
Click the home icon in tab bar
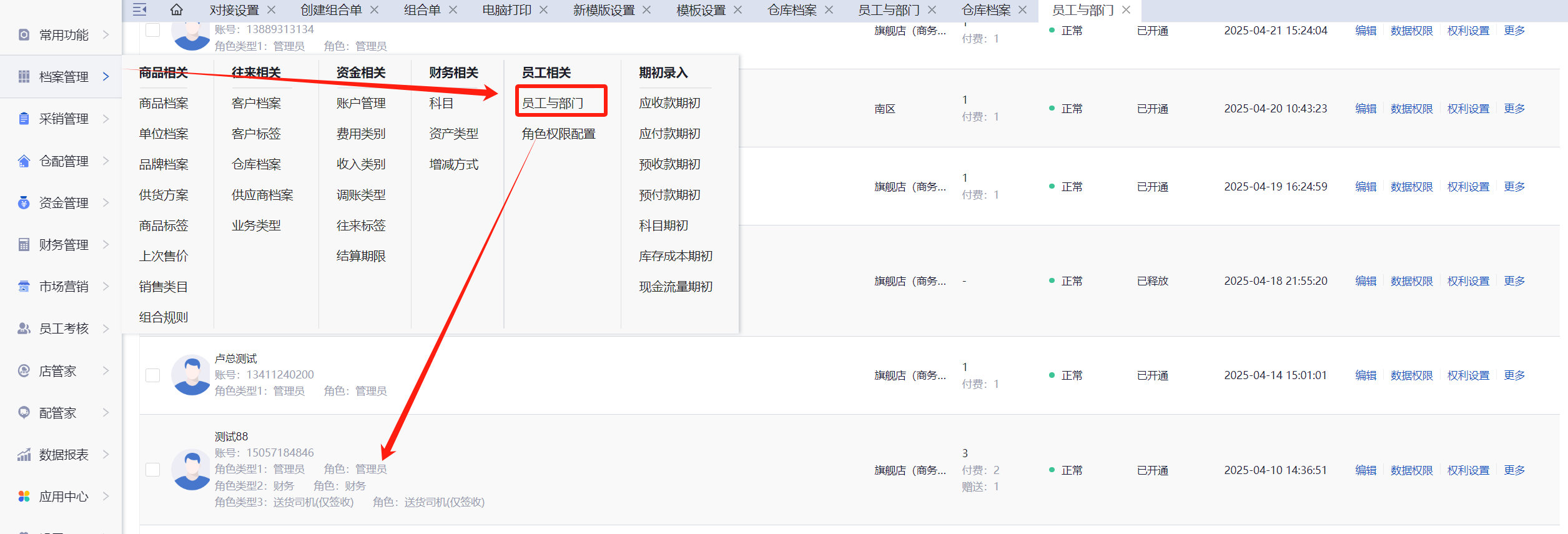click(x=177, y=10)
